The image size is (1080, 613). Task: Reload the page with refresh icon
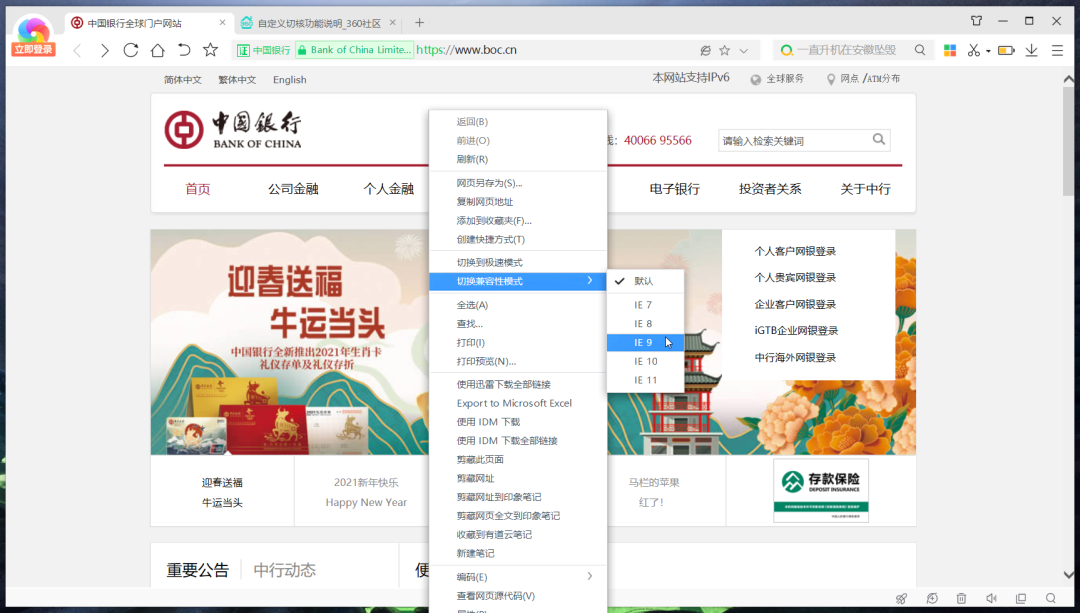(131, 50)
